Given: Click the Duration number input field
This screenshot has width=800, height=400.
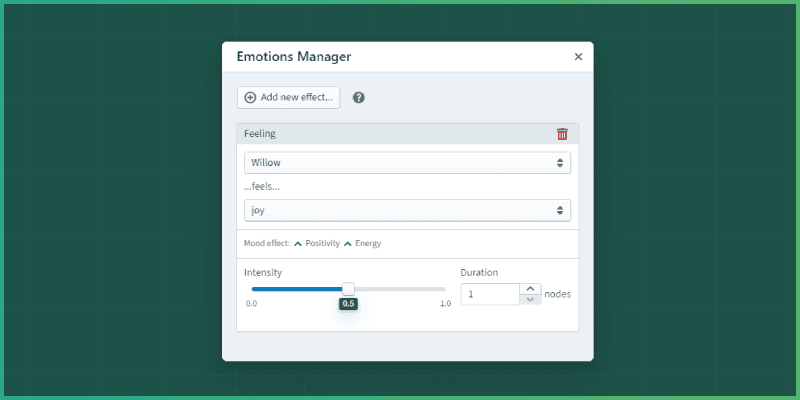Looking at the screenshot, I should coord(490,294).
